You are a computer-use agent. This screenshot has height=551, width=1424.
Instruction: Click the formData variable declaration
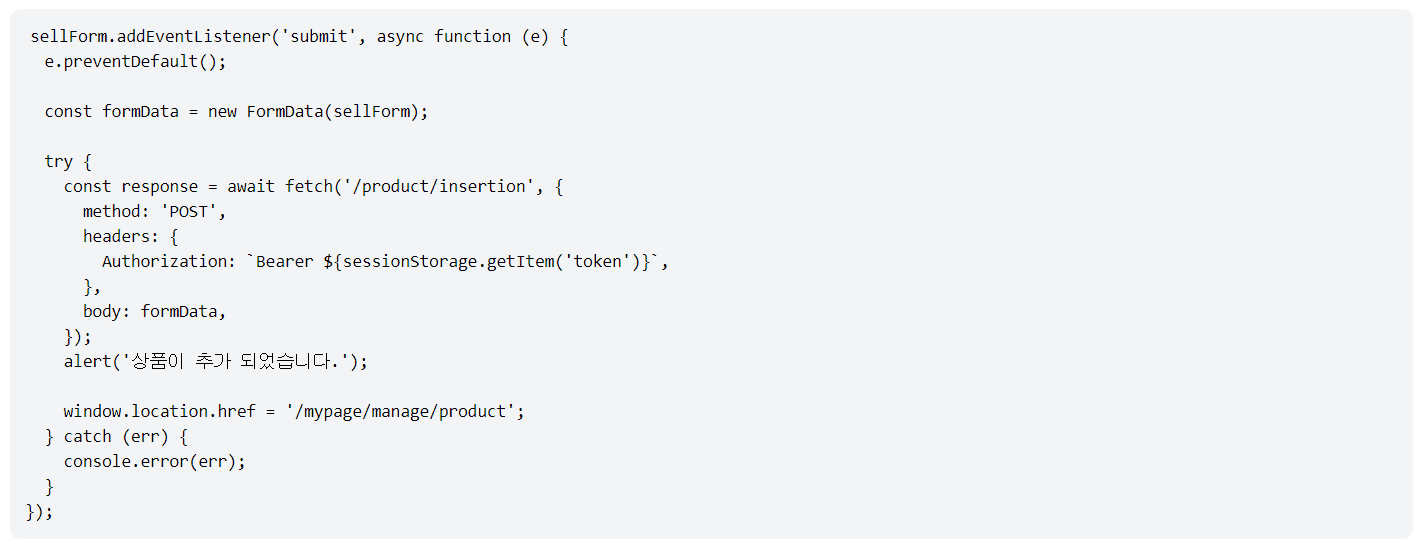click(140, 112)
